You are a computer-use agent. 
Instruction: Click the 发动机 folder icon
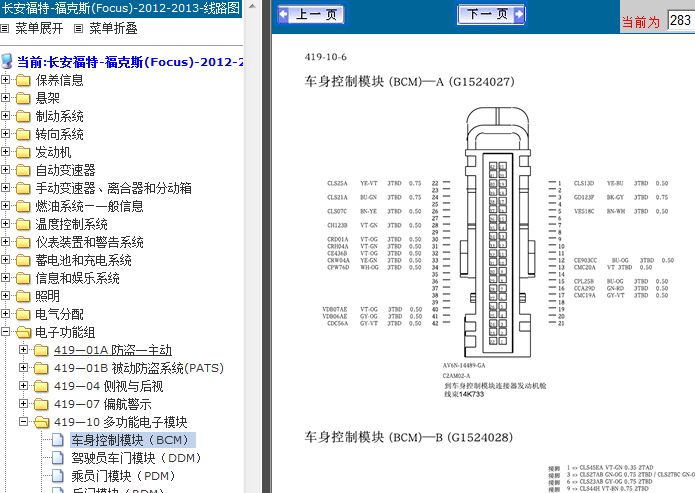23,152
